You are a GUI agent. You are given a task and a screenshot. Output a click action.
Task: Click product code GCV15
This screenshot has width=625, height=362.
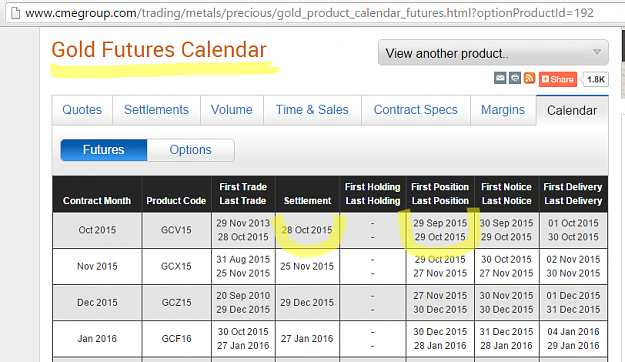(x=176, y=230)
